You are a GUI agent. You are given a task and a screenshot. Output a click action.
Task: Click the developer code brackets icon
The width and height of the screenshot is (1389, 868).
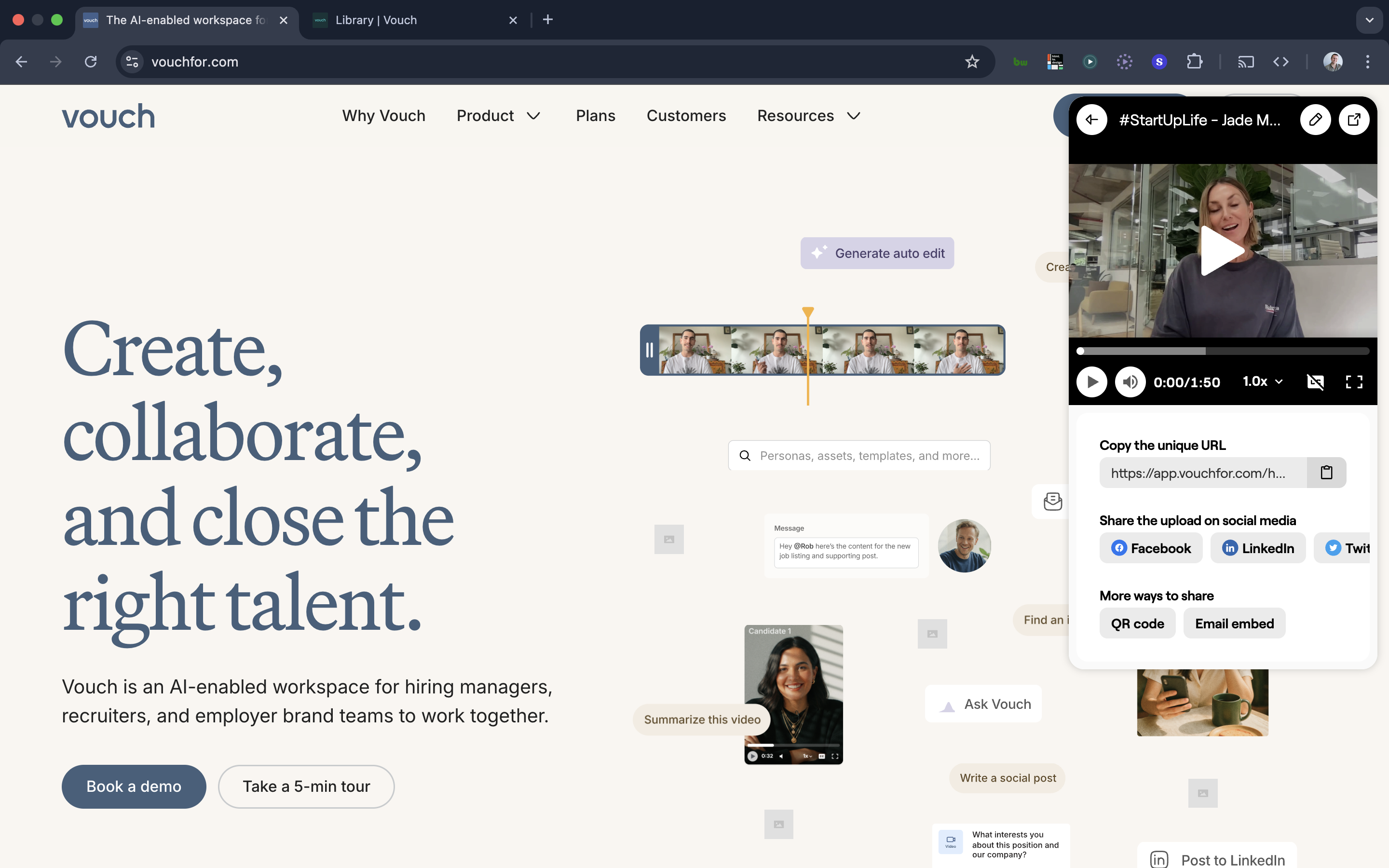tap(1281, 62)
